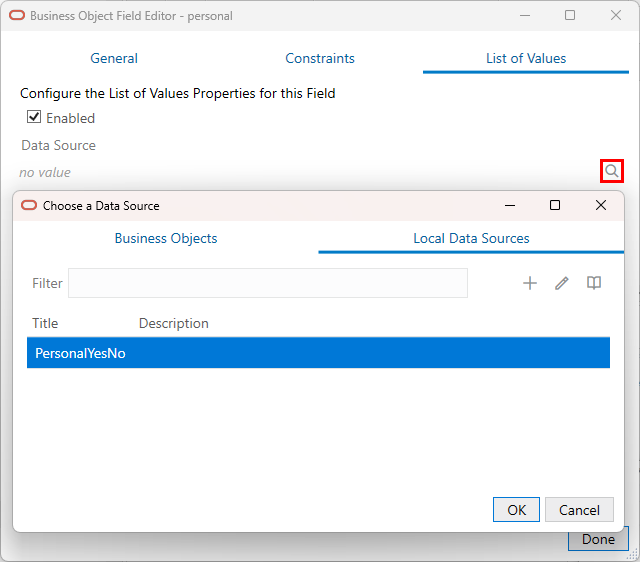The image size is (640, 562).
Task: Click the Filter text field
Action: tap(267, 283)
